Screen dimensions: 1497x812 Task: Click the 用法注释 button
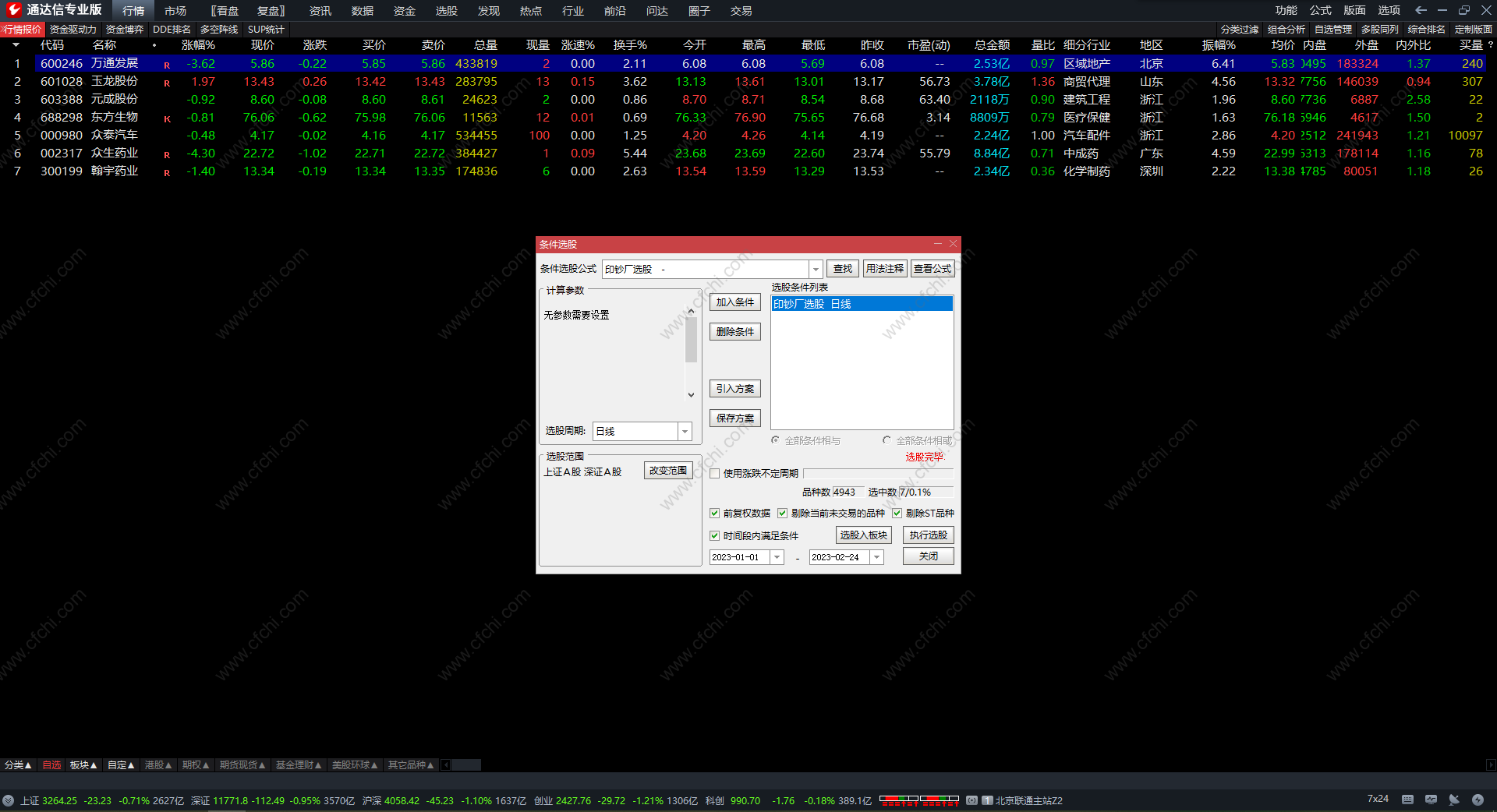click(885, 269)
